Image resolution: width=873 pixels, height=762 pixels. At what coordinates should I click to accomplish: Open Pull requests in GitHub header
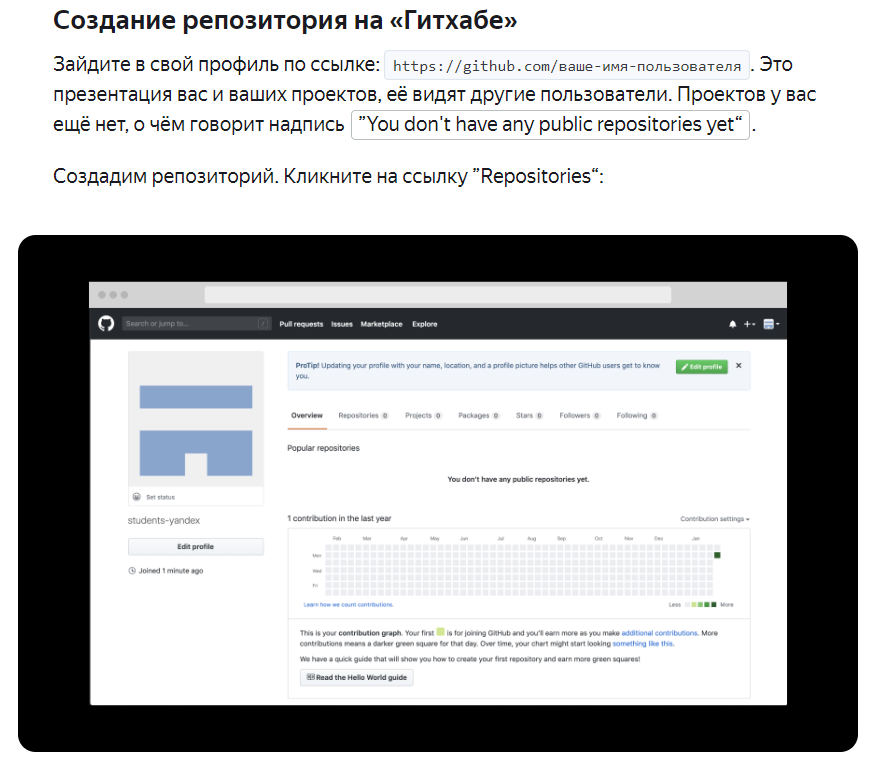(x=301, y=324)
